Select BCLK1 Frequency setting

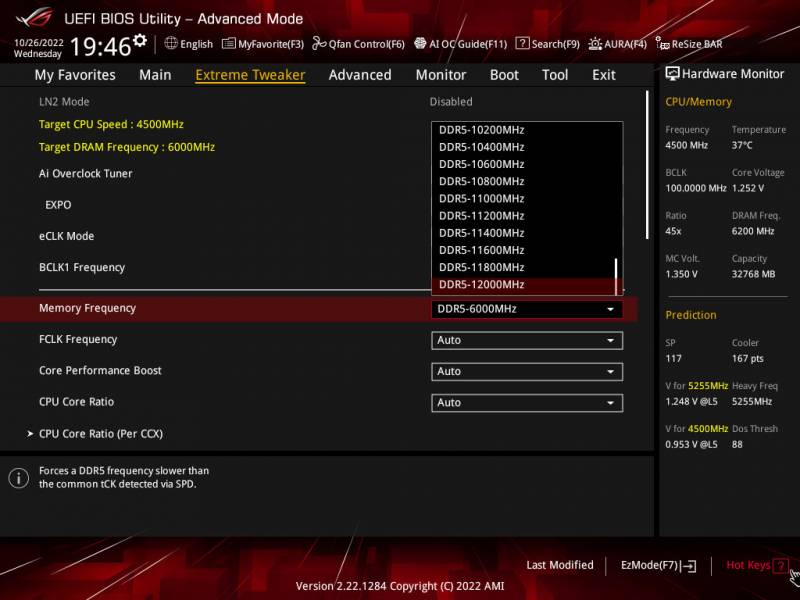[82, 267]
